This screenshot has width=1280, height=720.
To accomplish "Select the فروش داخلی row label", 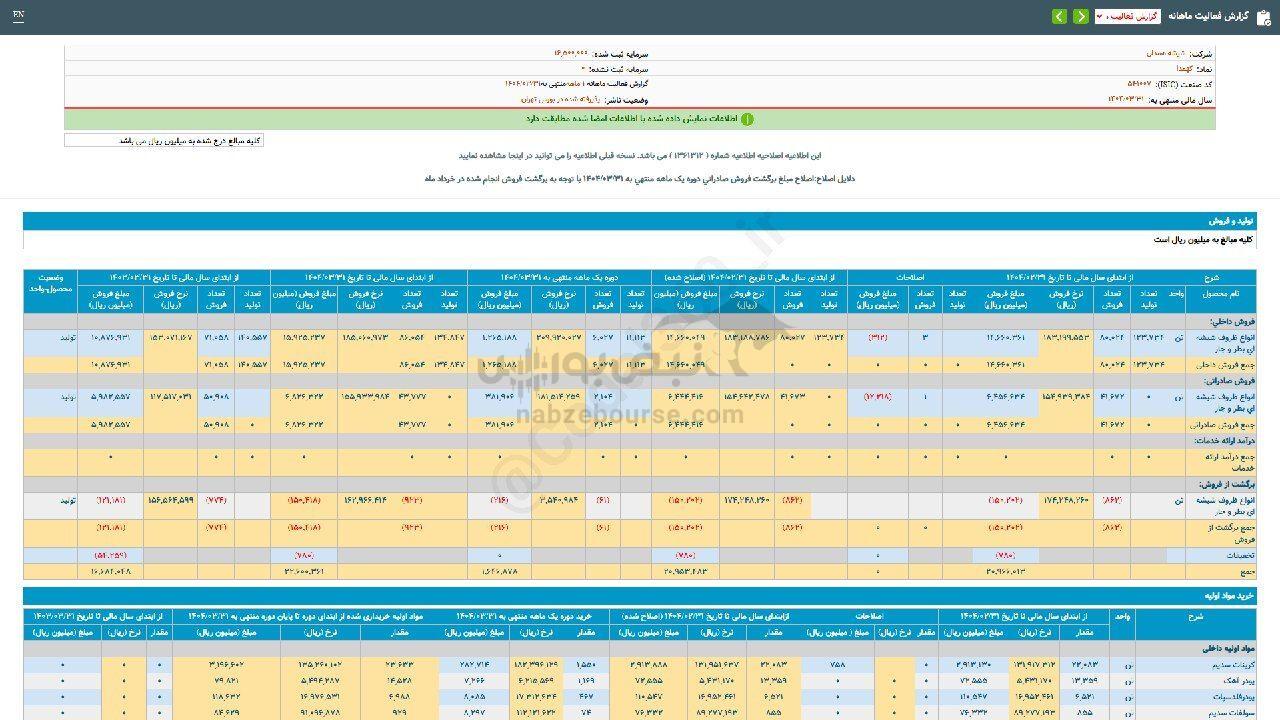I will (1229, 321).
